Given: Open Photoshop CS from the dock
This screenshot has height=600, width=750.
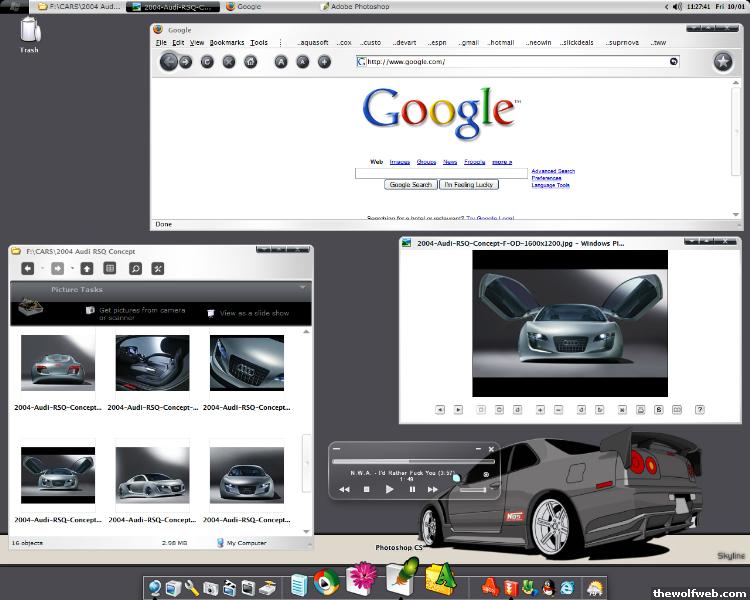Looking at the screenshot, I should click(x=400, y=578).
